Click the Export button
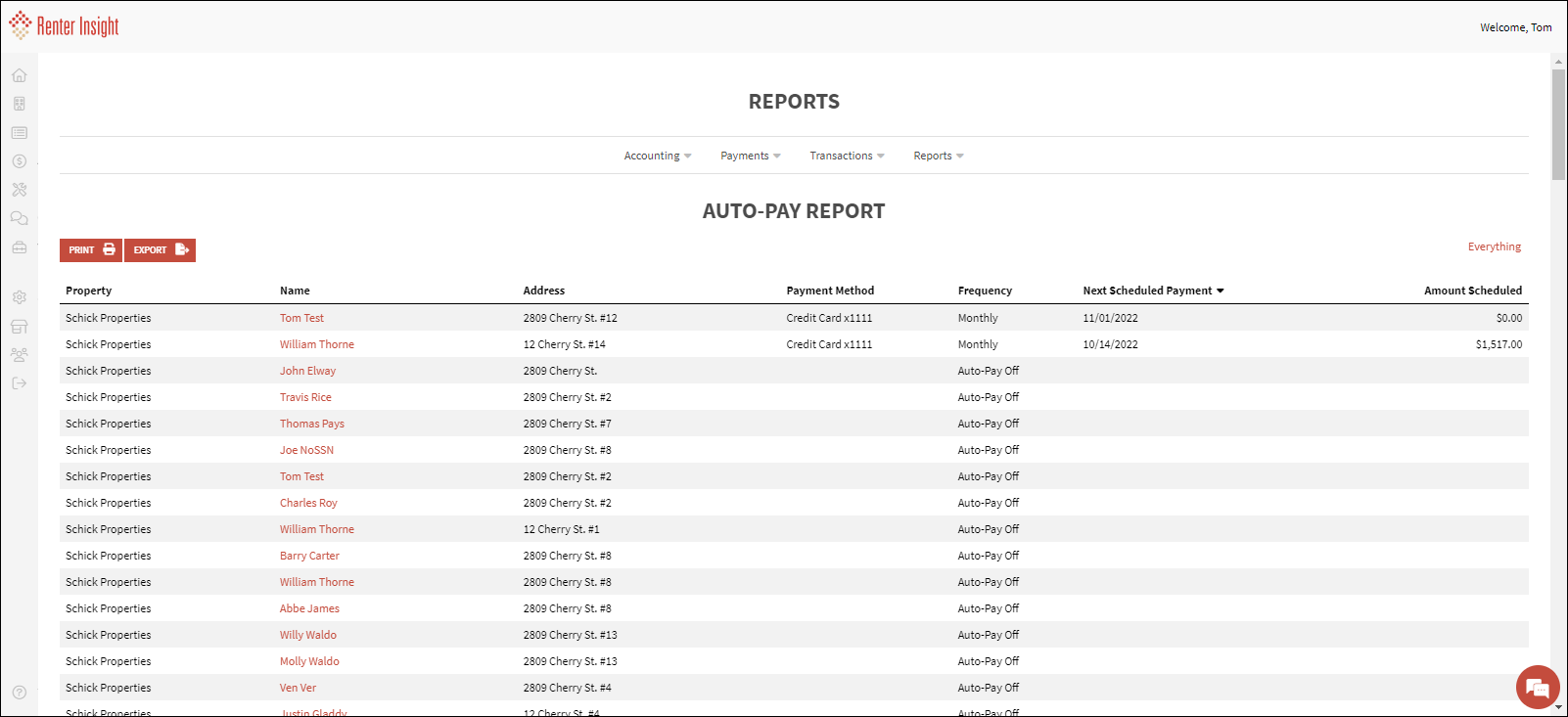Screen dimensions: 1568x717 click(x=160, y=250)
